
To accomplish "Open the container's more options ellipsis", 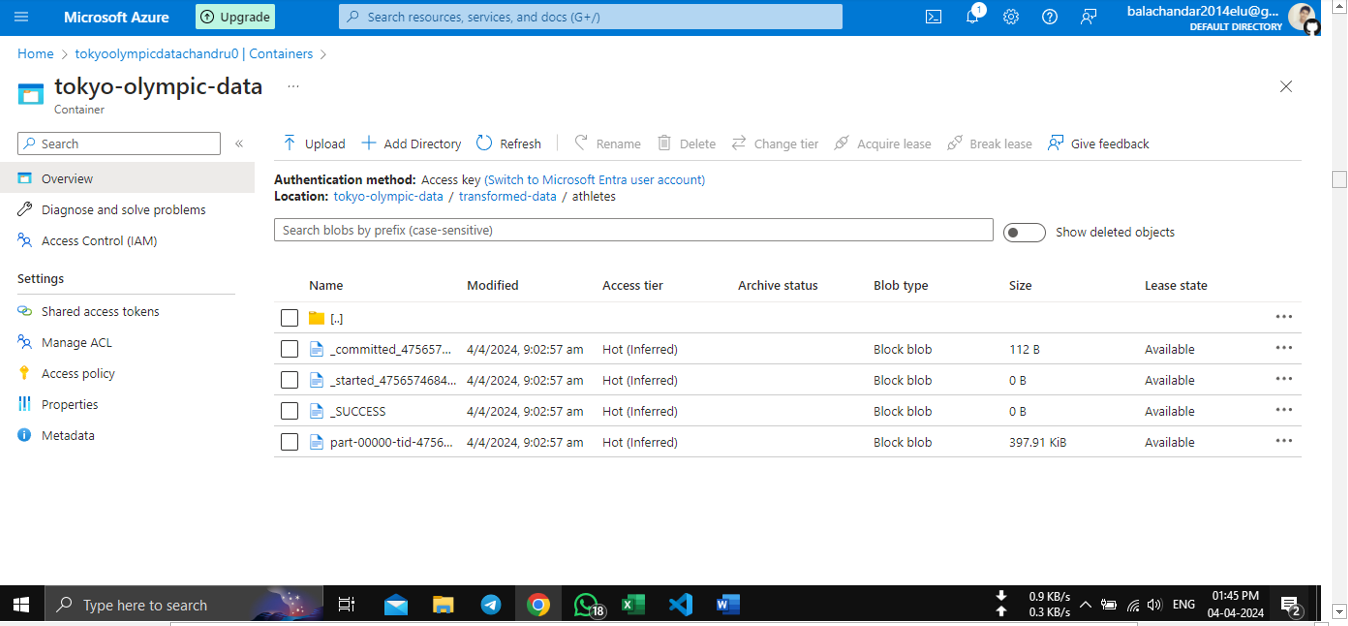I will 293,86.
